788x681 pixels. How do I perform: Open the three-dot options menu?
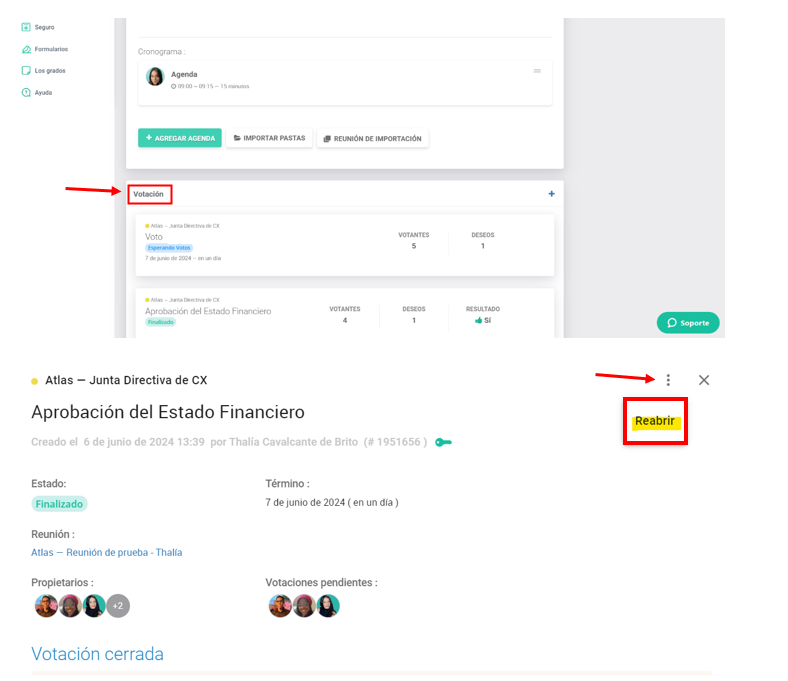[x=668, y=380]
